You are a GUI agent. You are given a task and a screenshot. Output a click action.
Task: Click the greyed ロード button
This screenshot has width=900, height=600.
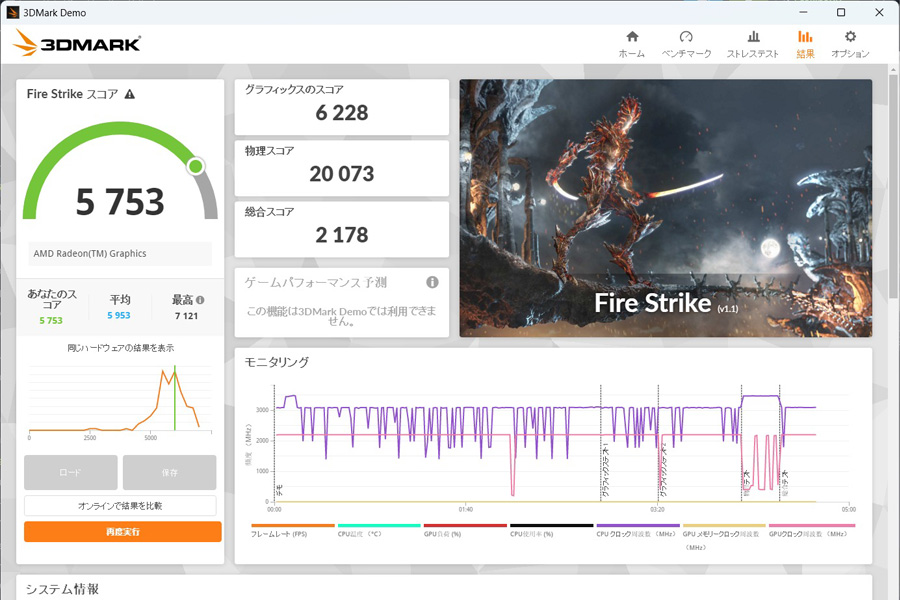point(71,473)
